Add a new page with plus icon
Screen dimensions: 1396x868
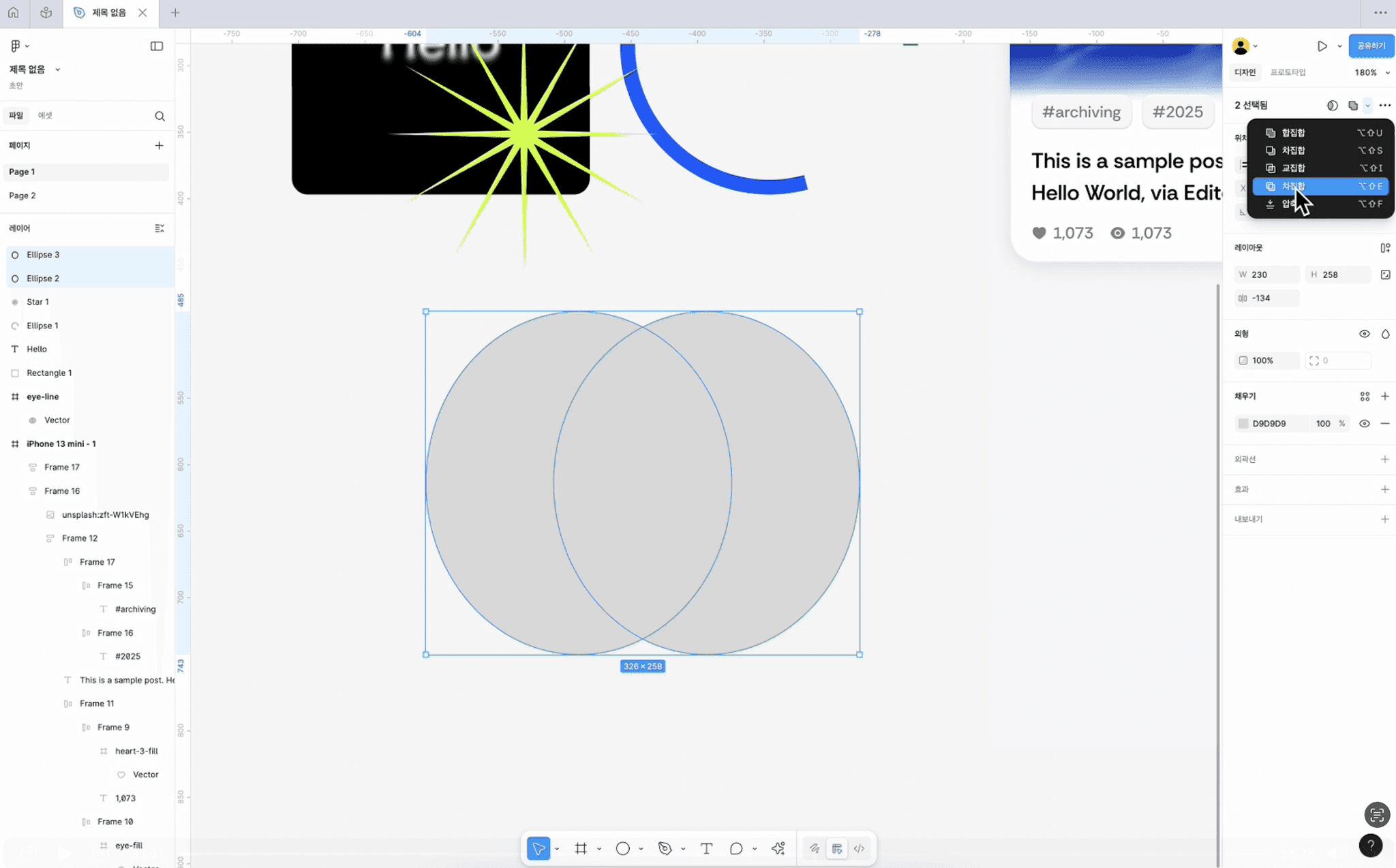159,145
